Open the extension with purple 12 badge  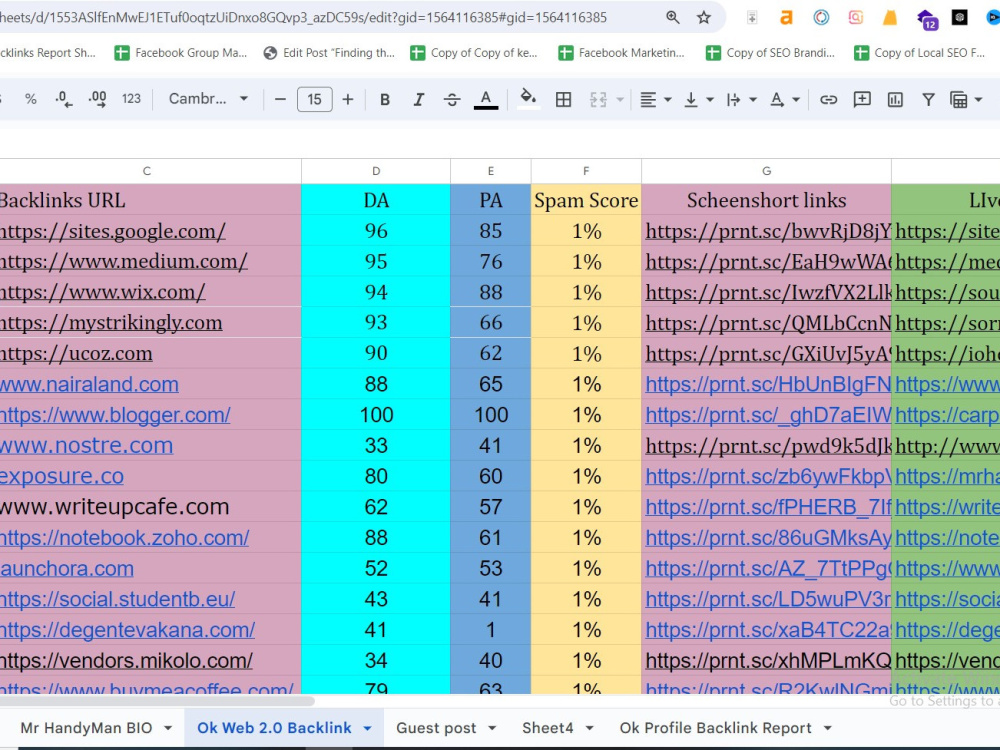click(x=927, y=19)
